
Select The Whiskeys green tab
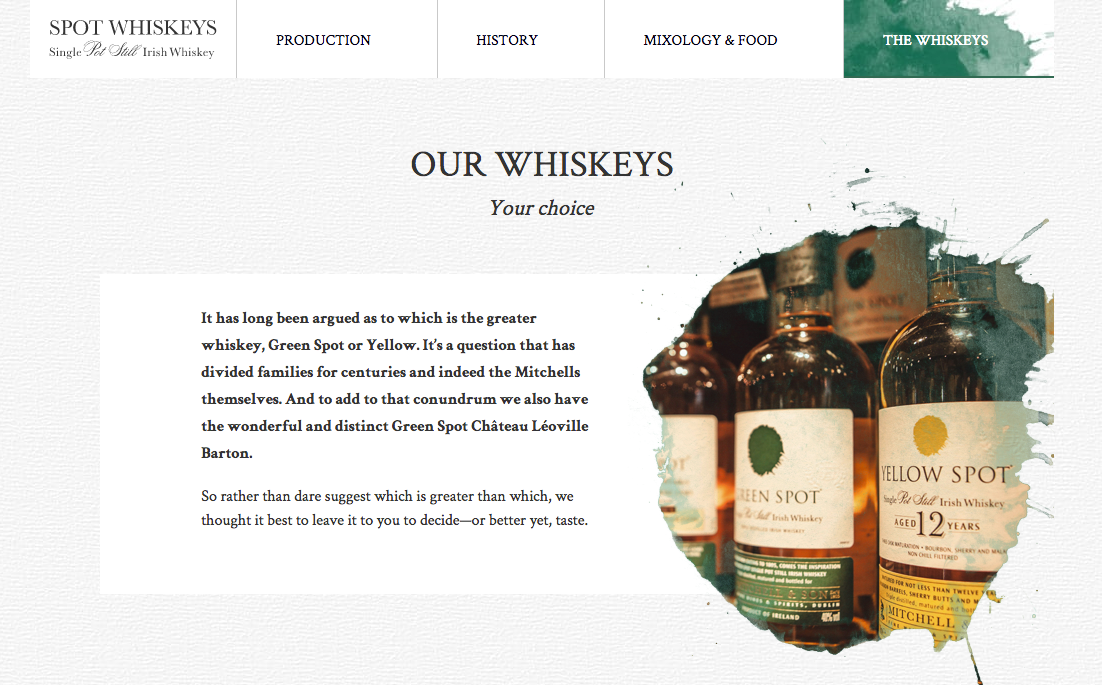point(948,39)
